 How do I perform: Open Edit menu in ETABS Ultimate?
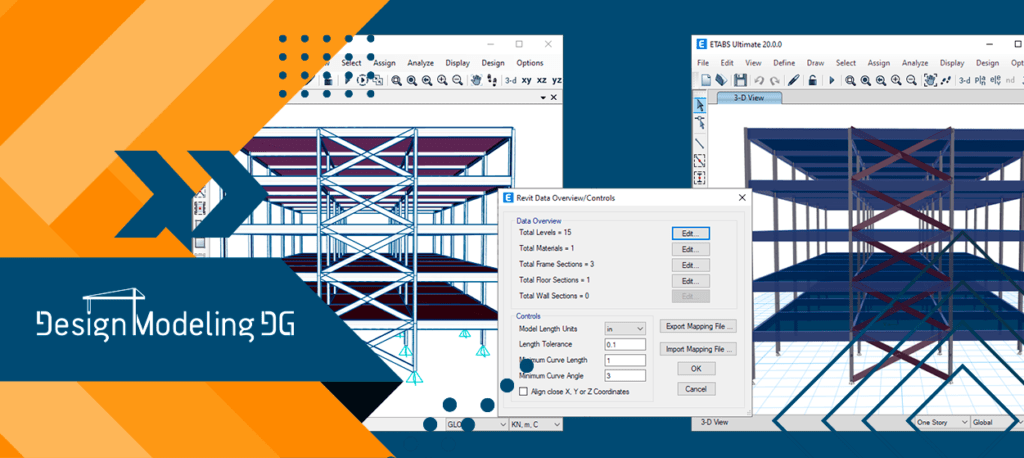click(x=727, y=63)
